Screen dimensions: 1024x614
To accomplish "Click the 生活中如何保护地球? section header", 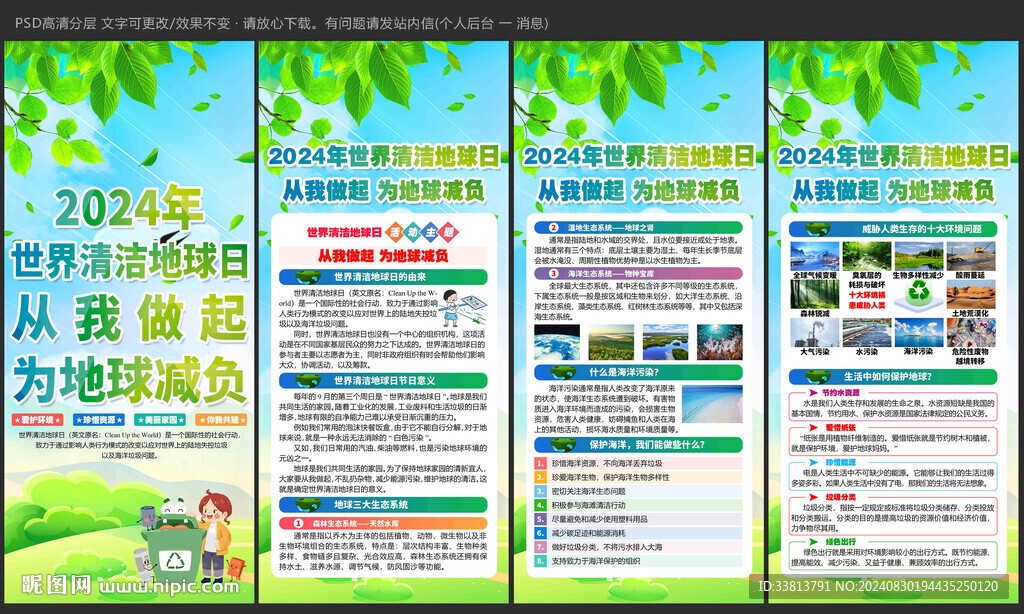I will (x=893, y=377).
